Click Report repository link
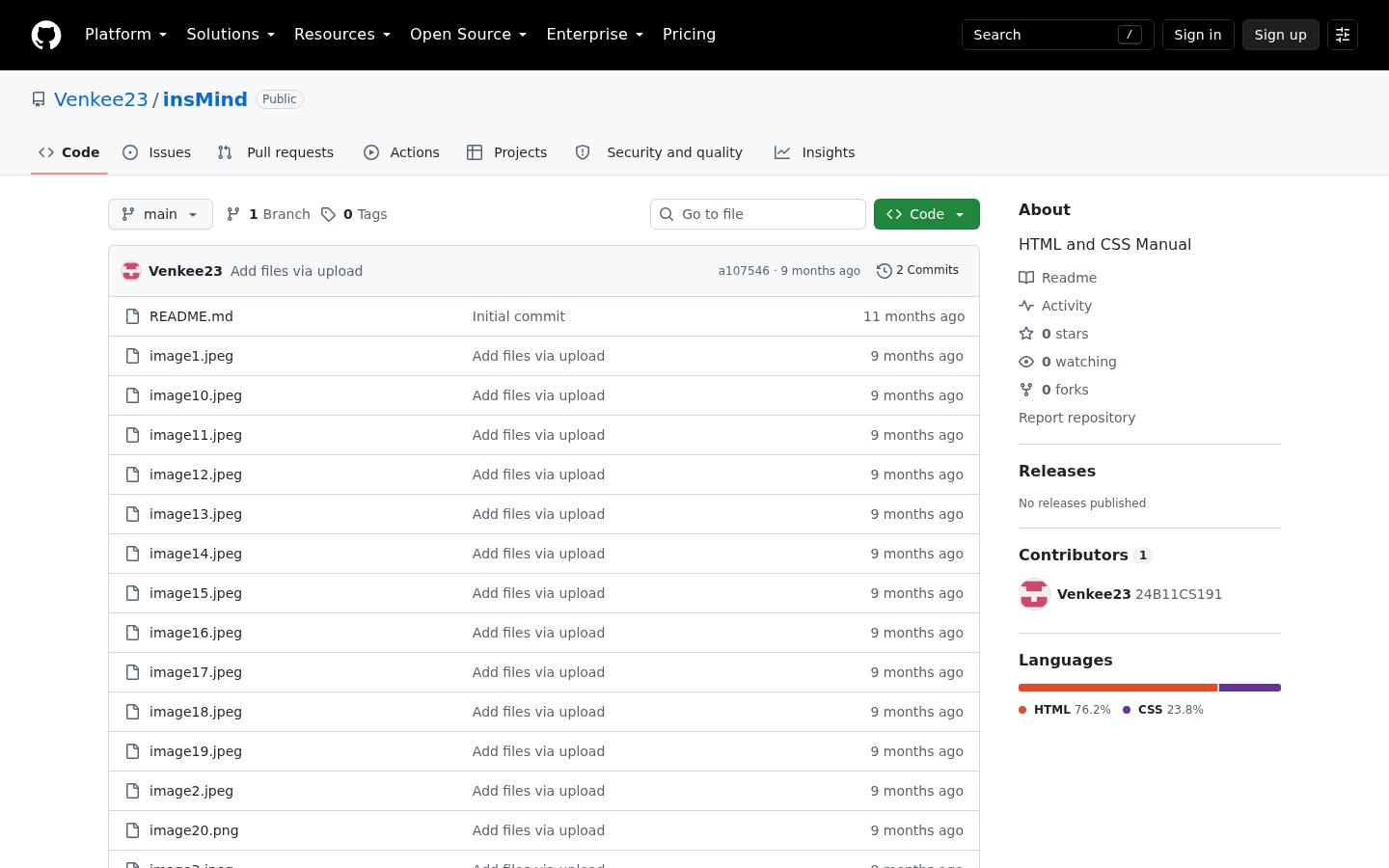 coord(1076,418)
